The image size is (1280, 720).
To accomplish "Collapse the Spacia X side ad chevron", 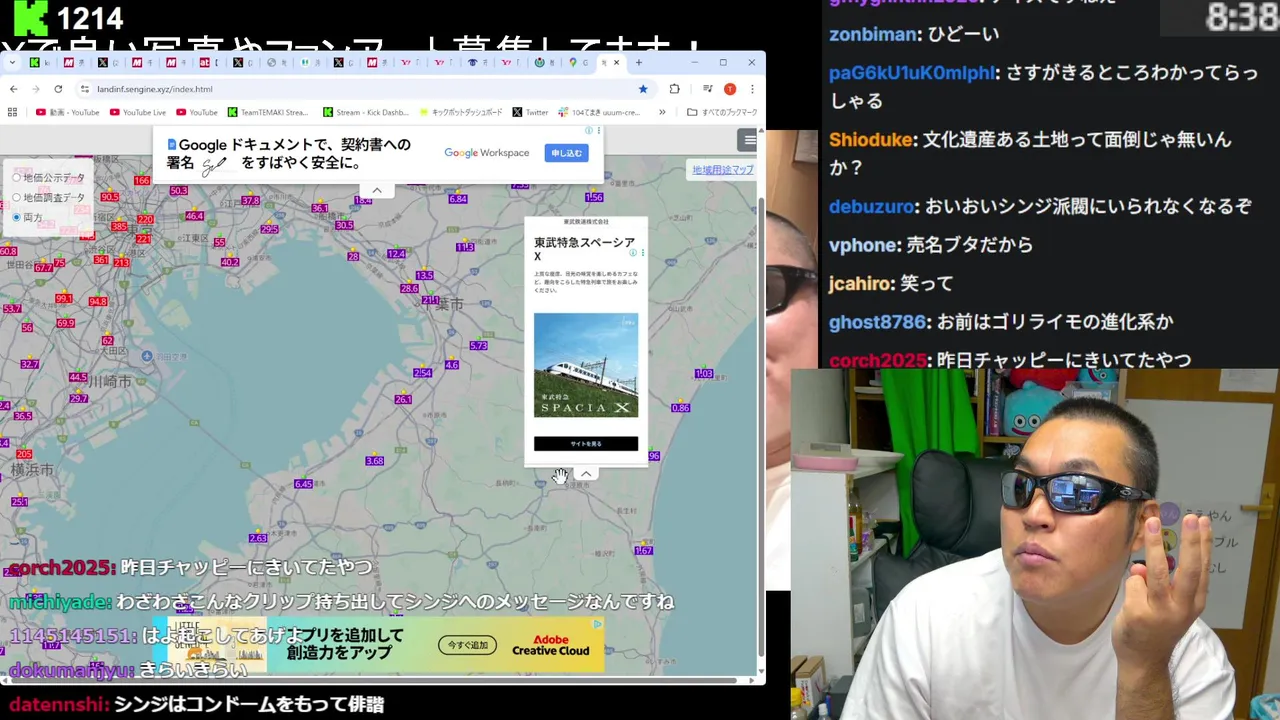I will coord(586,474).
